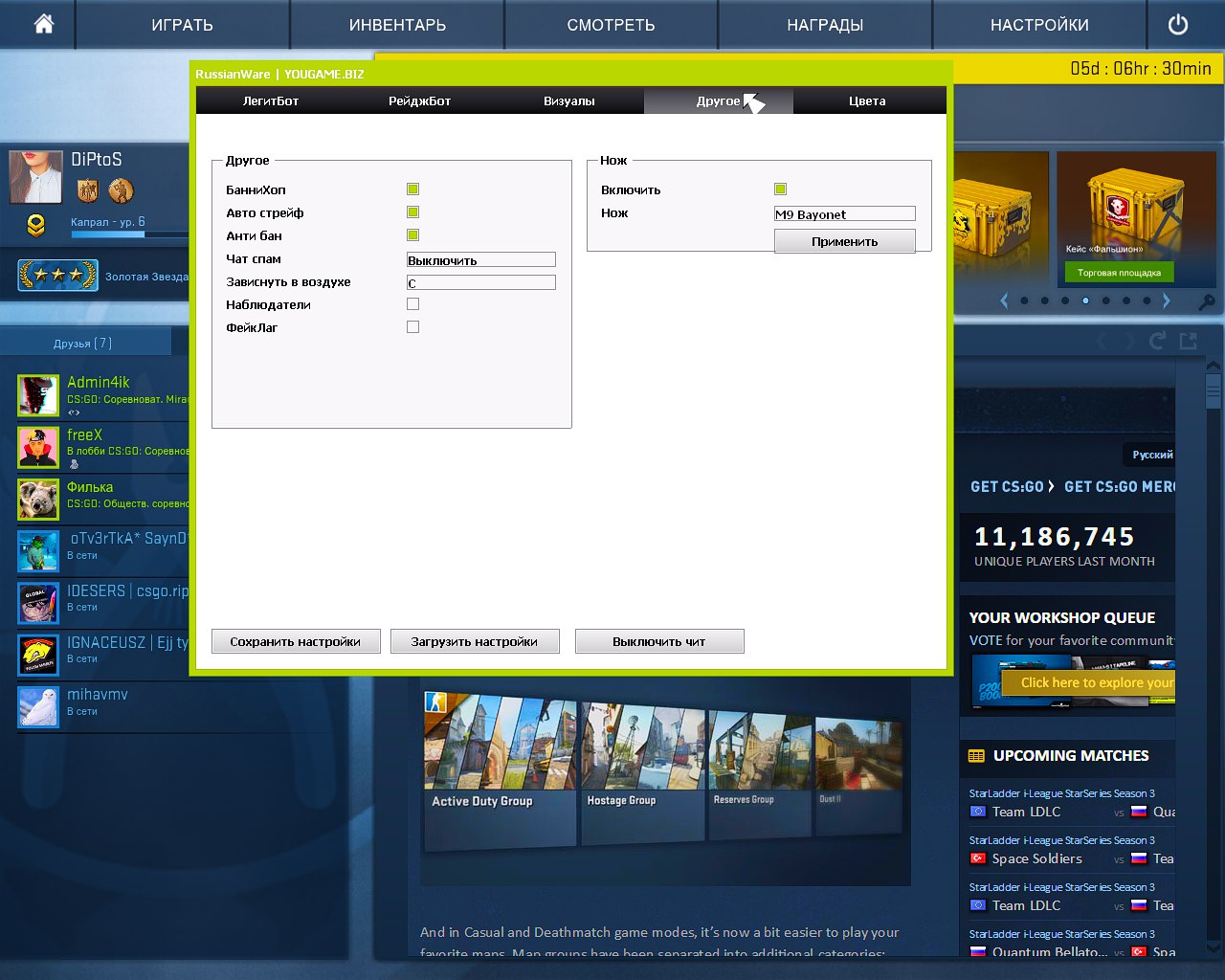Select friend oTv3rTkA avatar
Viewport: 1225px width, 980px height.
38,551
